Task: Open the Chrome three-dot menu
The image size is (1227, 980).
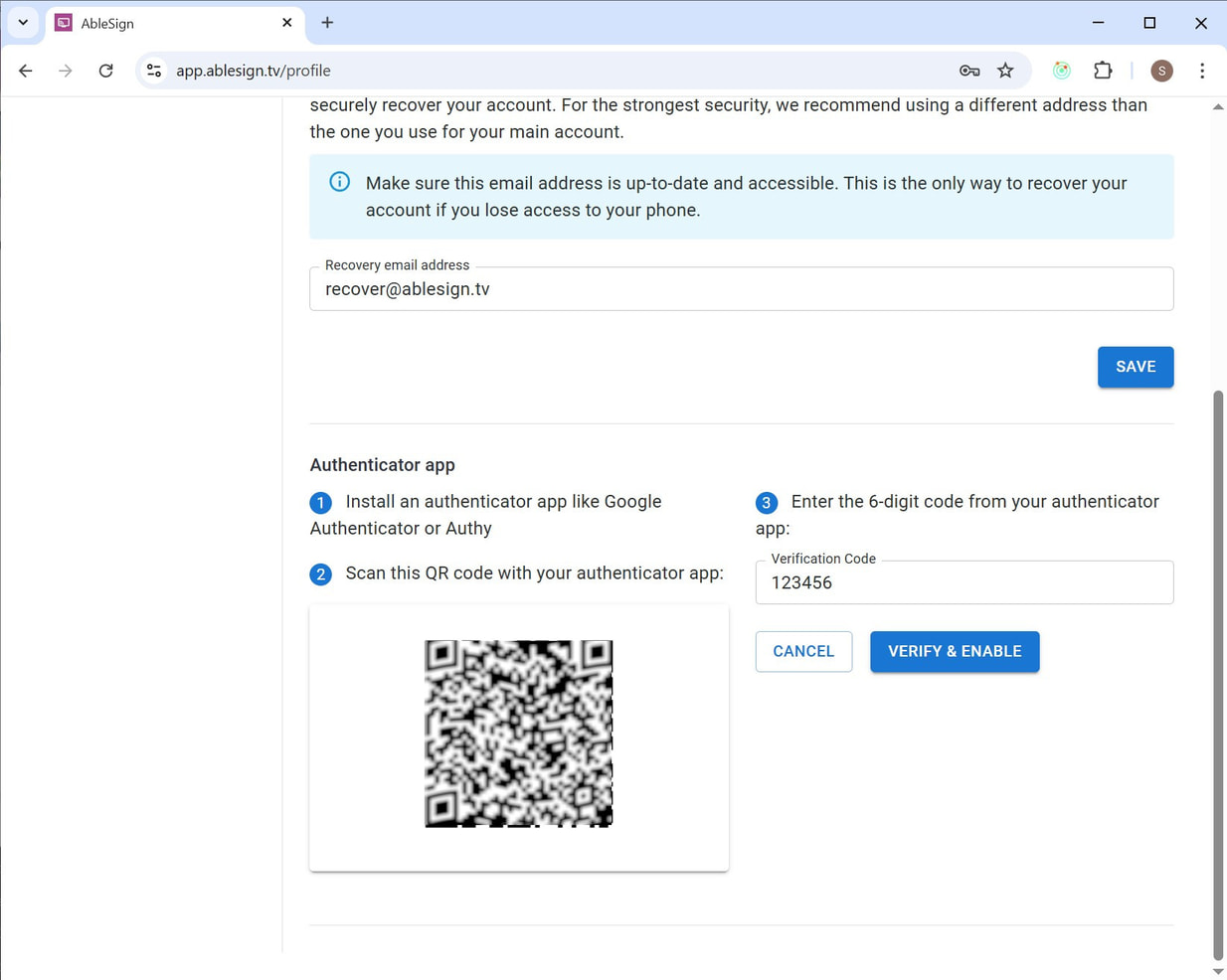Action: tap(1202, 71)
